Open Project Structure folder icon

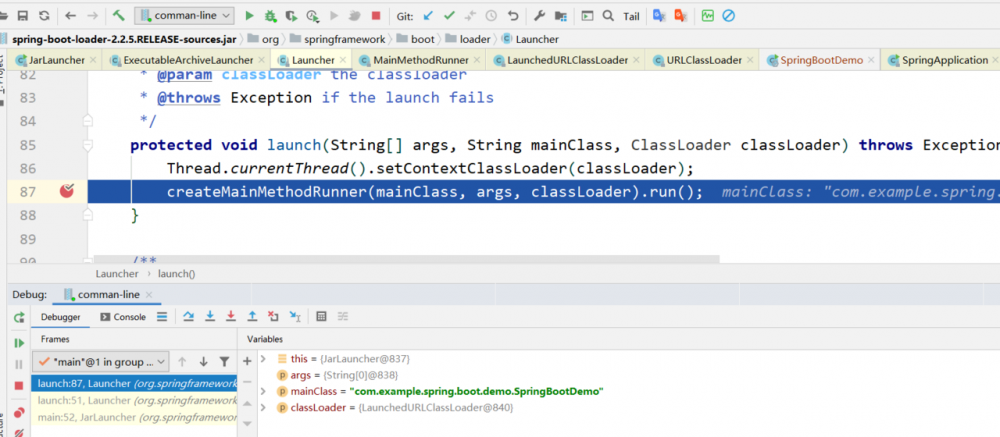561,15
